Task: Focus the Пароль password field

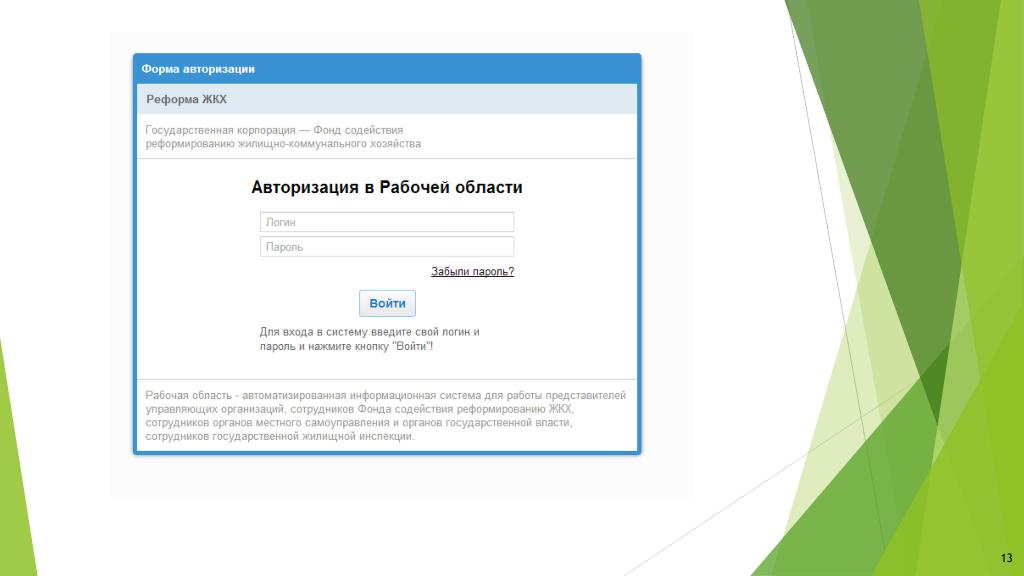Action: tap(387, 247)
